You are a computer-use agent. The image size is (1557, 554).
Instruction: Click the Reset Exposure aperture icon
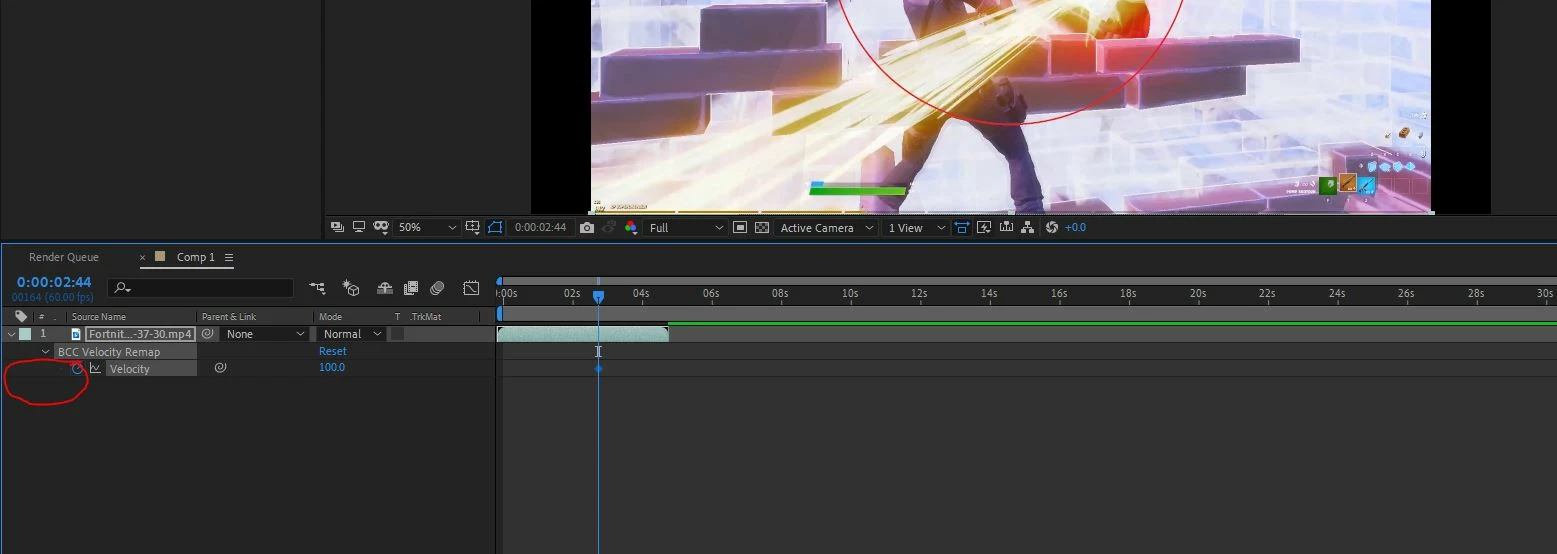[1052, 228]
